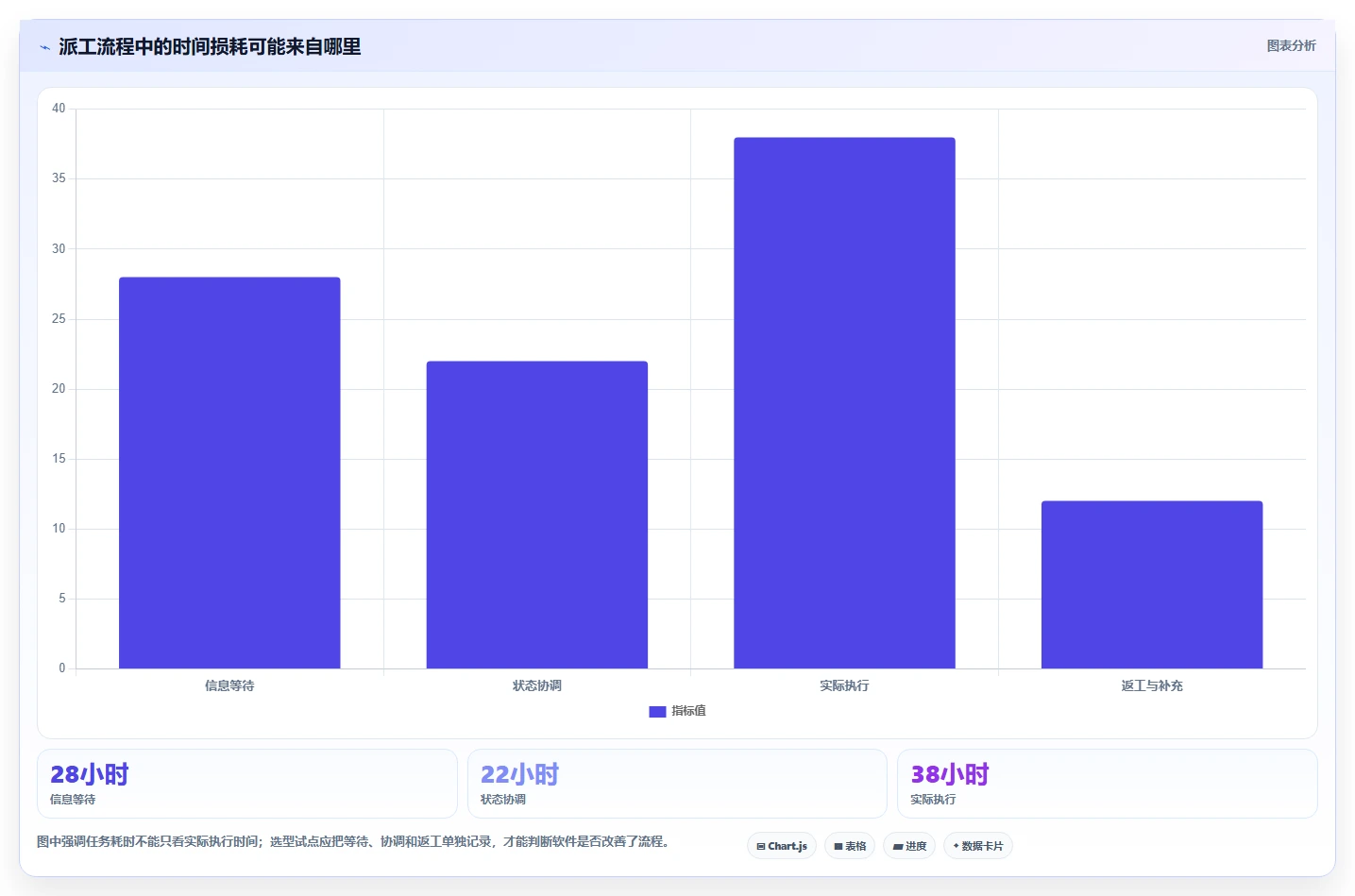Image resolution: width=1355 pixels, height=896 pixels.
Task: Click the 进度 tag chip
Action: (x=909, y=846)
